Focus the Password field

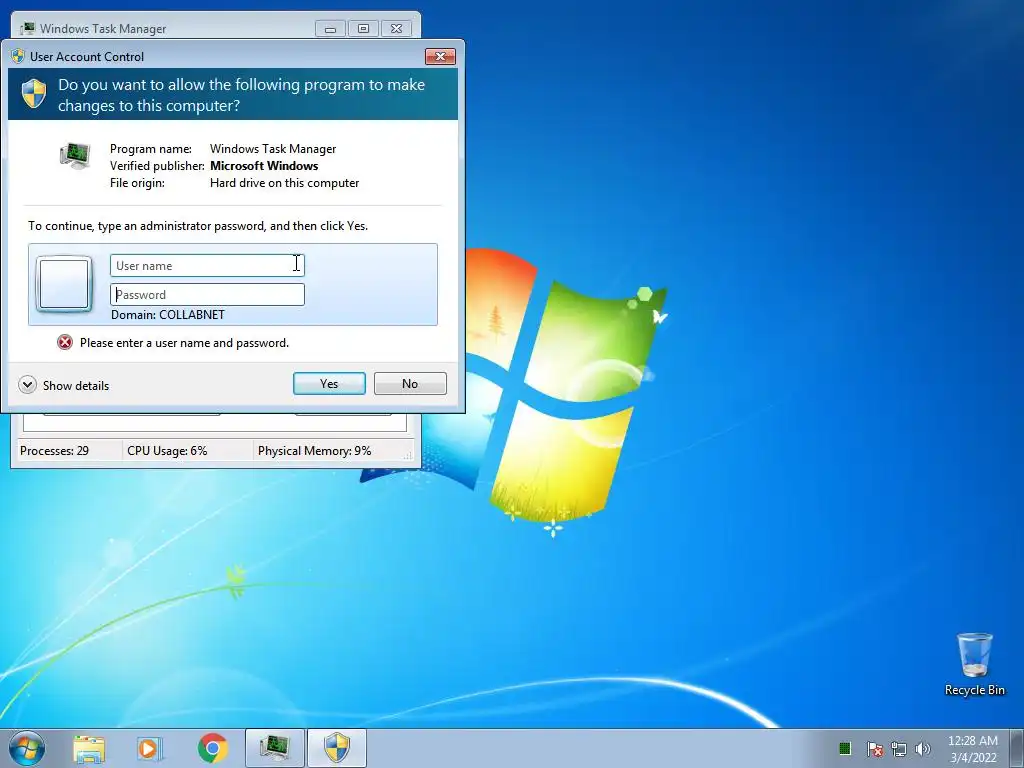[x=207, y=295]
